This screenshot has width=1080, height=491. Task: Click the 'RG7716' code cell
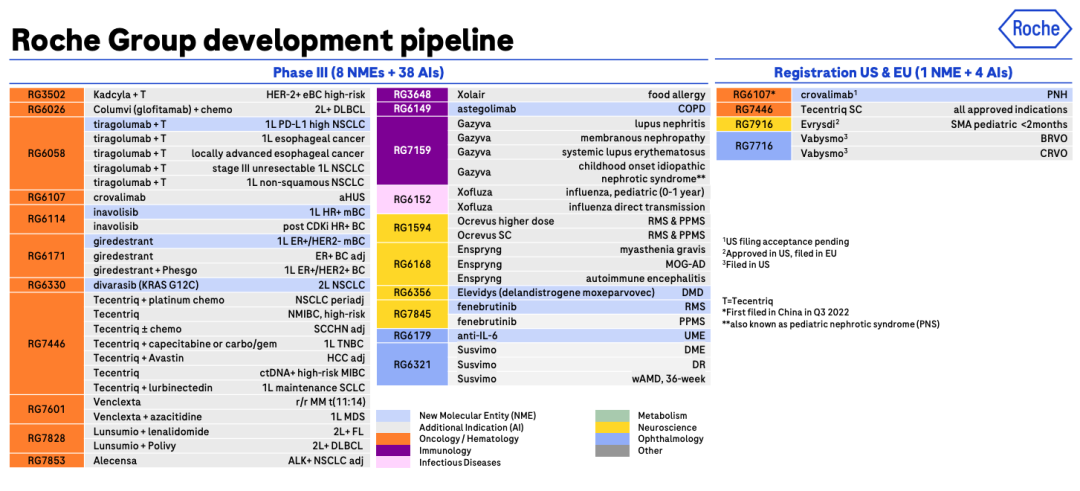(x=754, y=146)
